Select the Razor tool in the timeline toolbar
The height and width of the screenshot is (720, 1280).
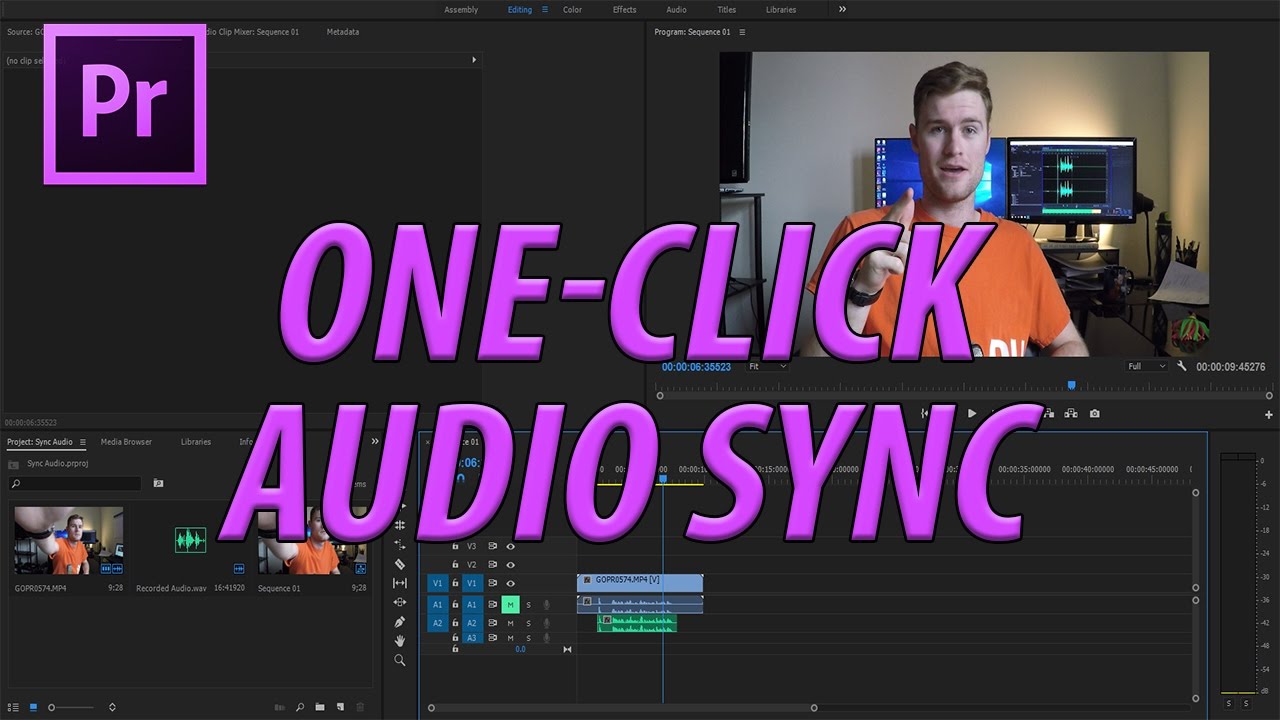[x=400, y=565]
